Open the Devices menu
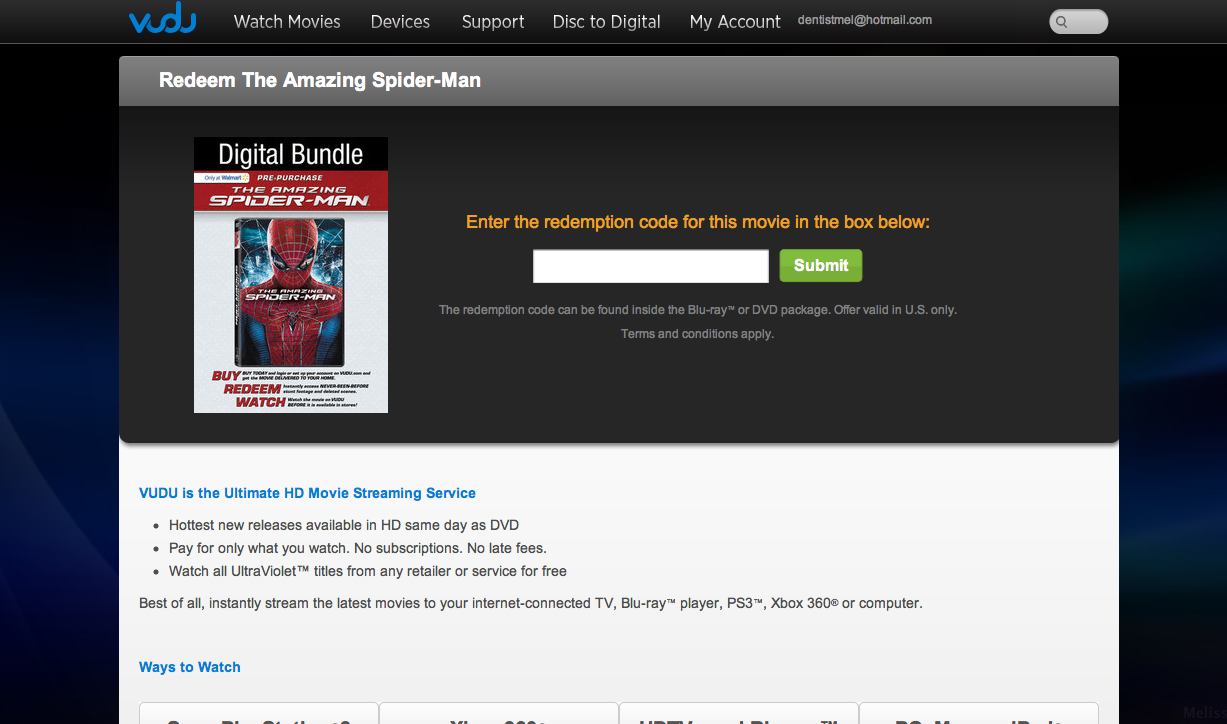The width and height of the screenshot is (1227, 724). point(400,21)
